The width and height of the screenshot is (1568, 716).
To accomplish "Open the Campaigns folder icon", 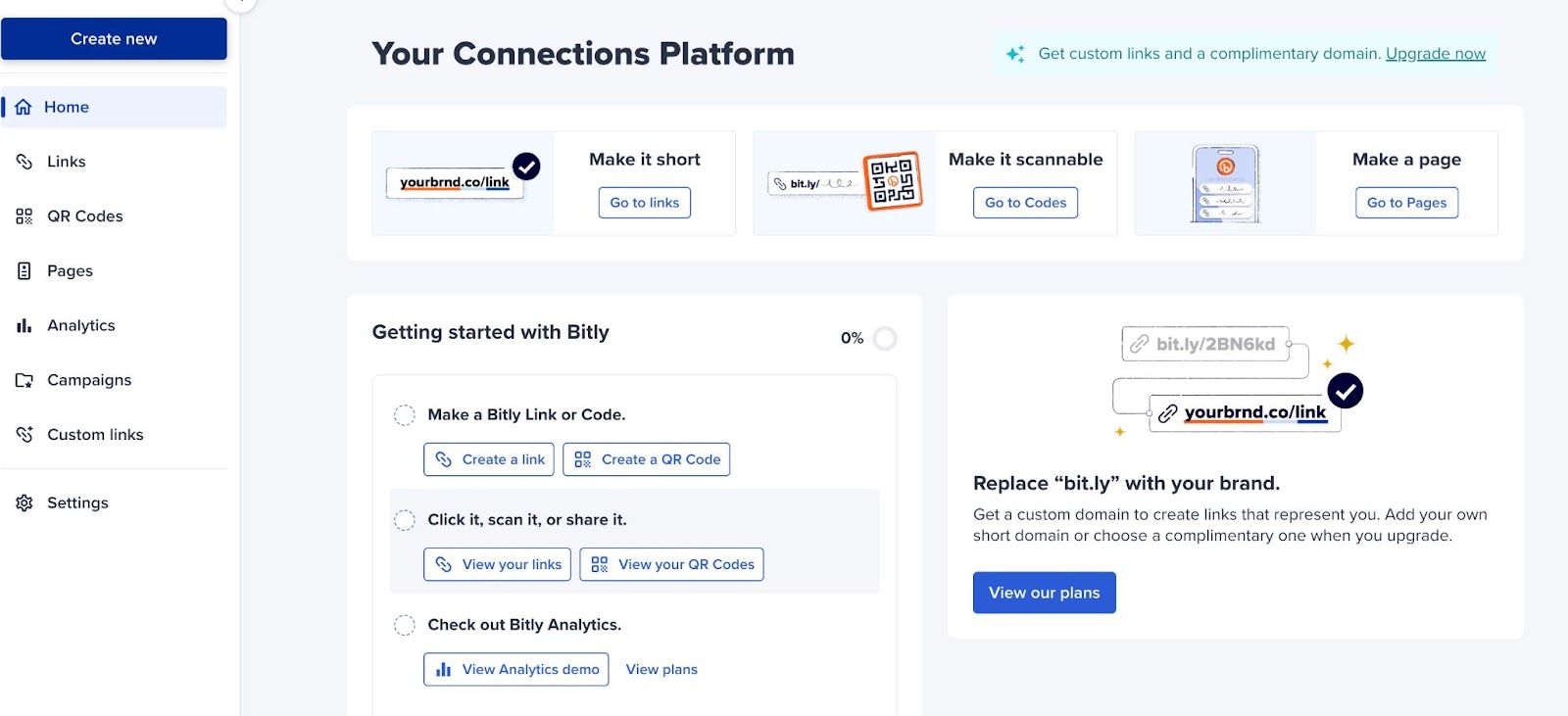I will pyautogui.click(x=24, y=380).
